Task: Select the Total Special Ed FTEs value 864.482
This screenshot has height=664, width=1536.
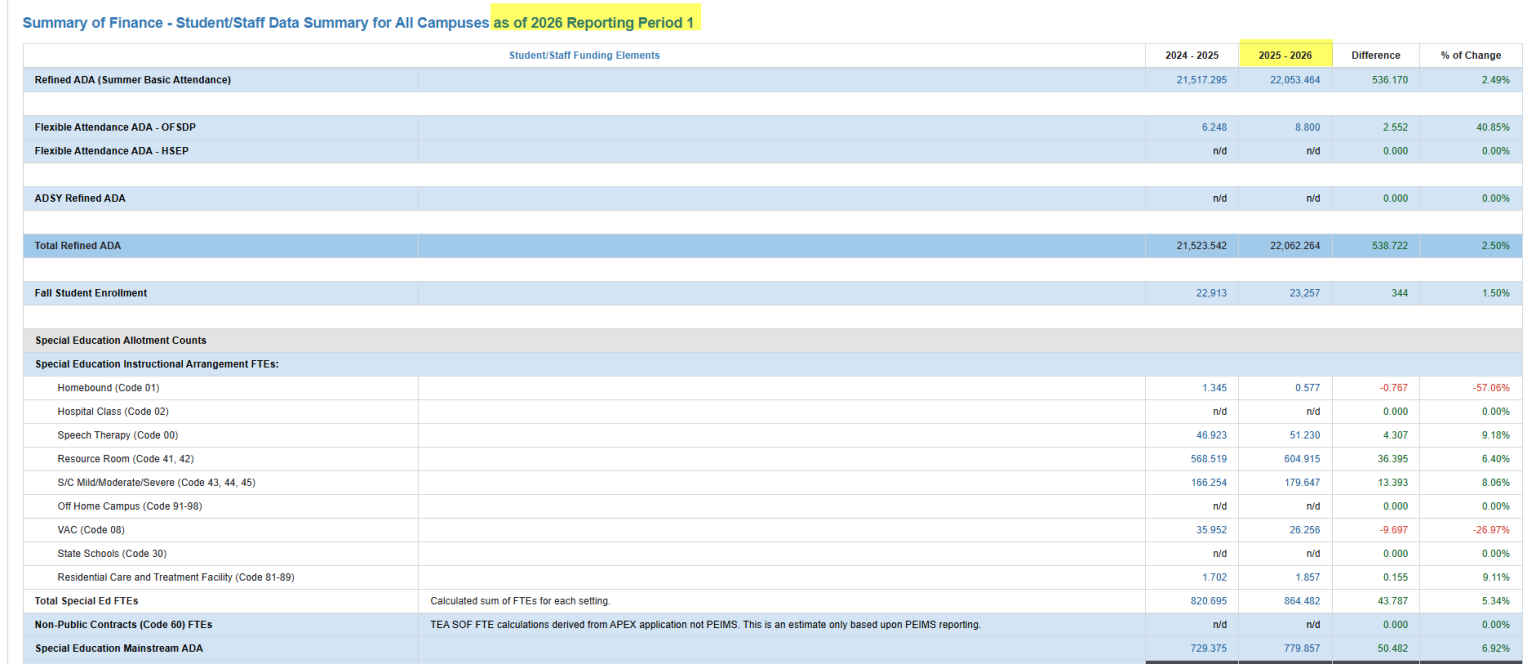Action: [x=1304, y=601]
